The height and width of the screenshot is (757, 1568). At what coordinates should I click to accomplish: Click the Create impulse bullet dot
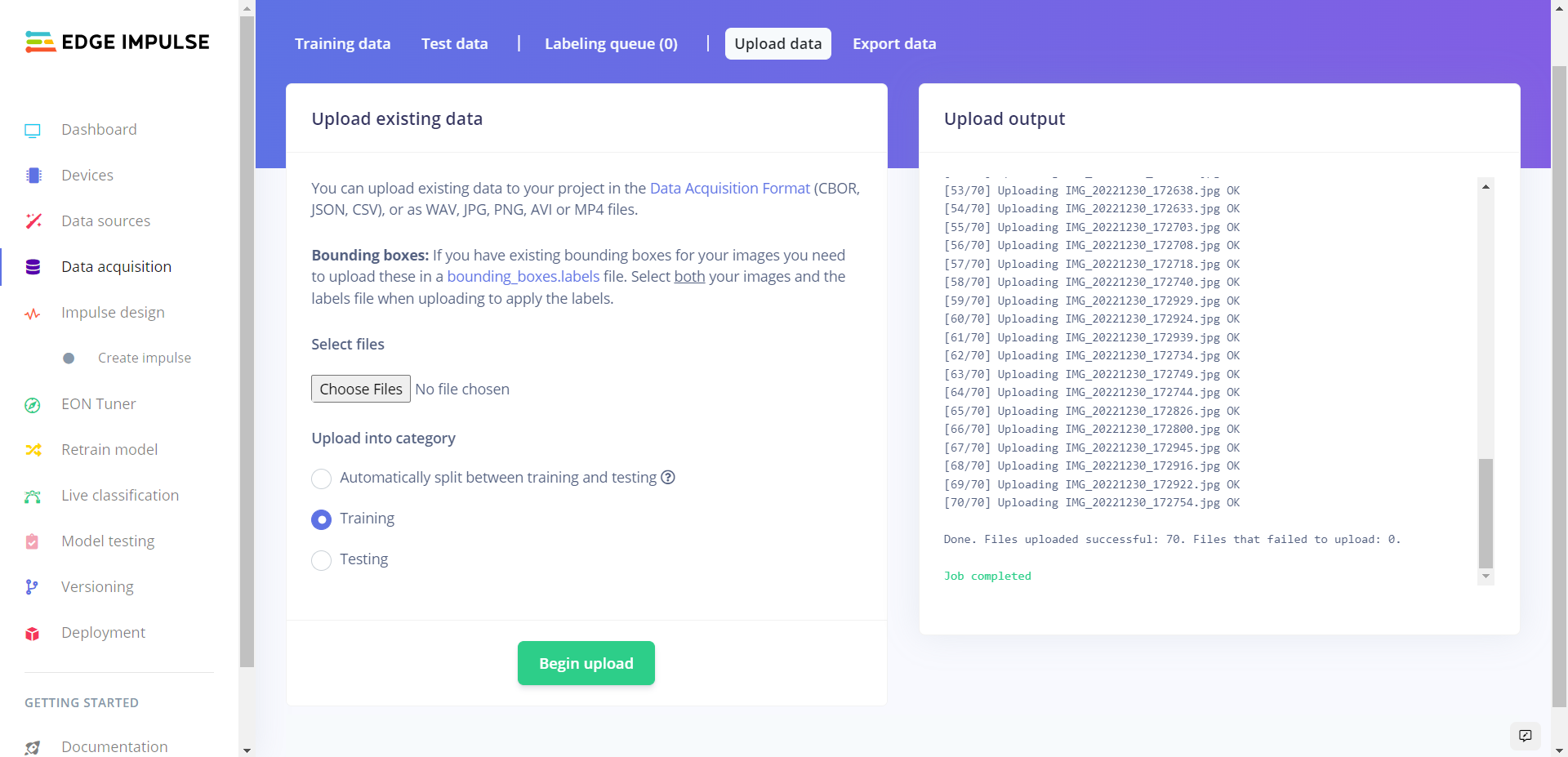pyautogui.click(x=69, y=358)
